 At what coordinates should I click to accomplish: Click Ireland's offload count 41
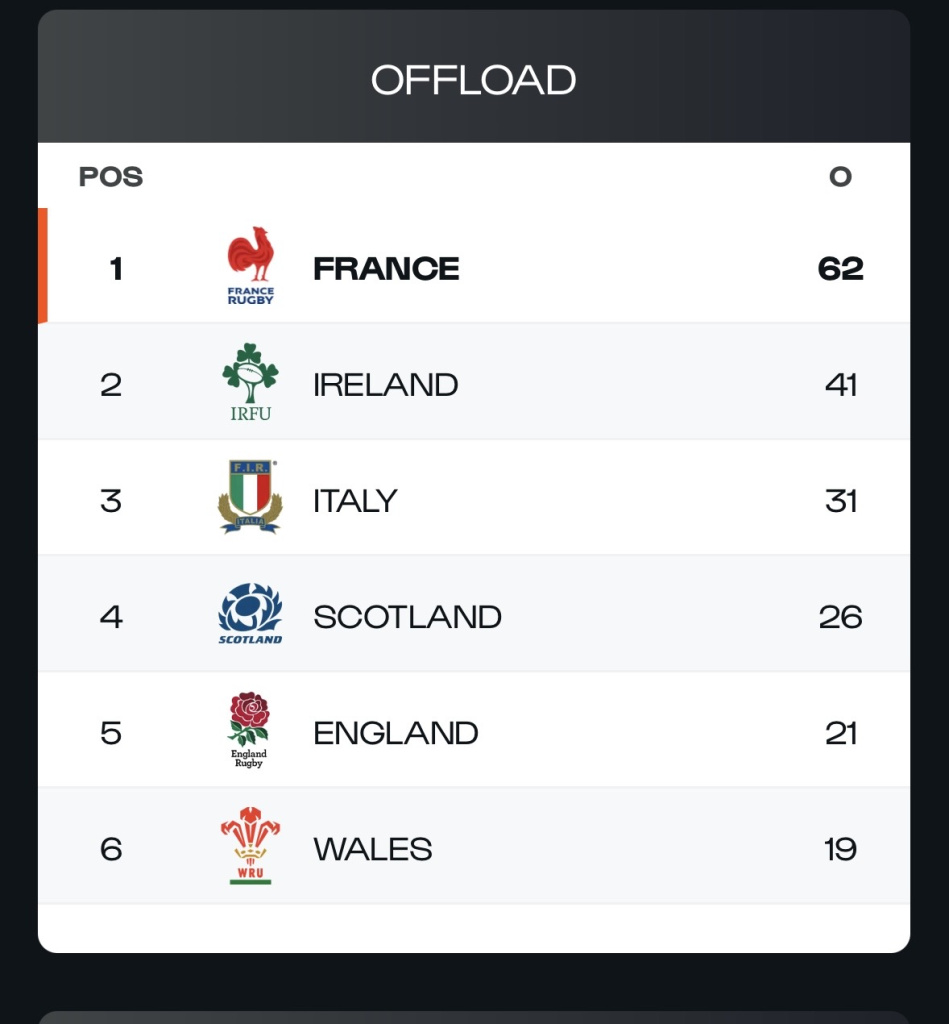point(840,384)
